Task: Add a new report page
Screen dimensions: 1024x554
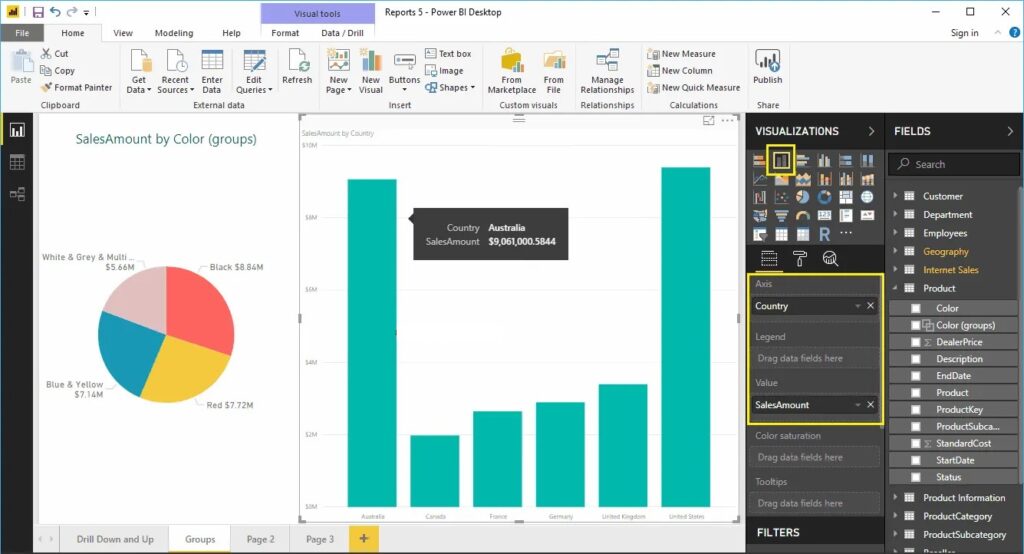Action: (364, 538)
